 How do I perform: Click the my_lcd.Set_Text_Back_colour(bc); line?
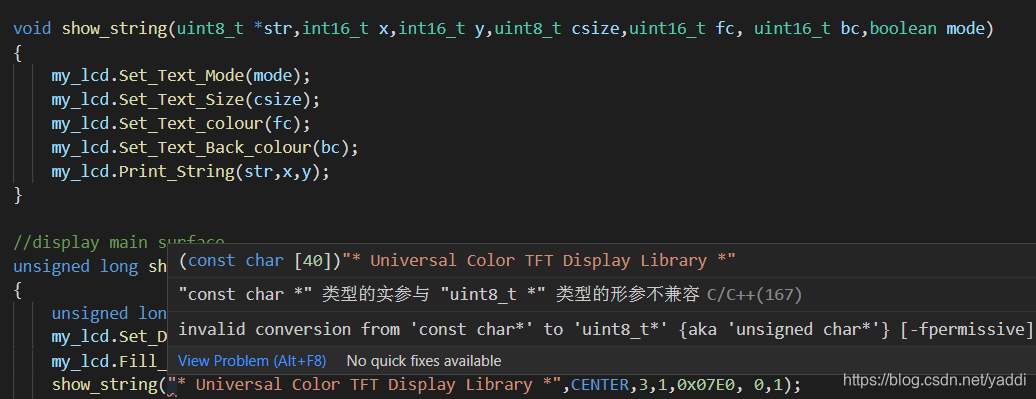pos(205,147)
